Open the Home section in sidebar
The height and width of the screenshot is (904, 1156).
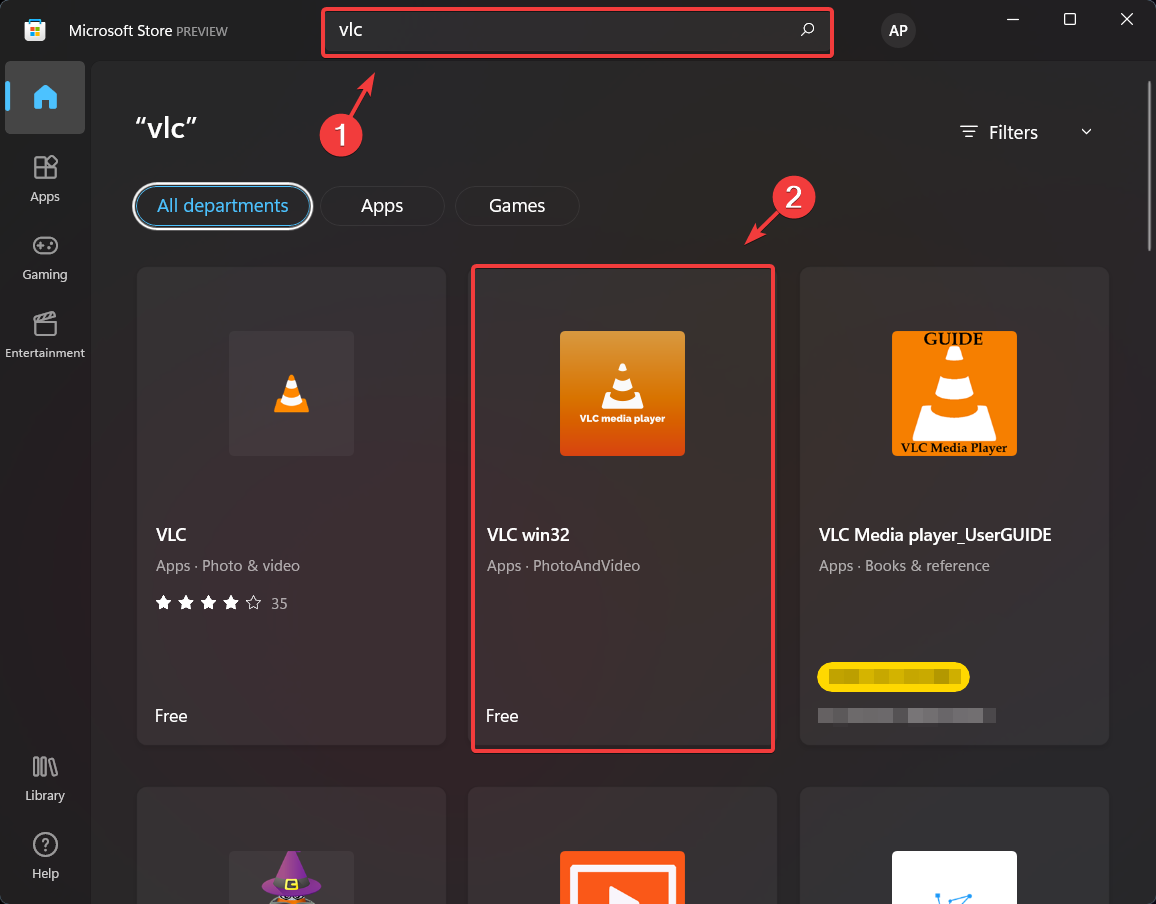point(44,97)
